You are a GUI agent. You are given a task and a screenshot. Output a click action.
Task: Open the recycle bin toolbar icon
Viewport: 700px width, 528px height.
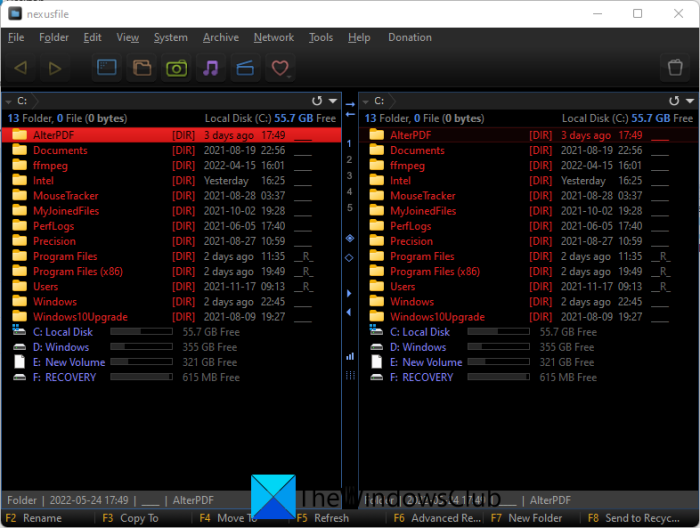(x=675, y=68)
